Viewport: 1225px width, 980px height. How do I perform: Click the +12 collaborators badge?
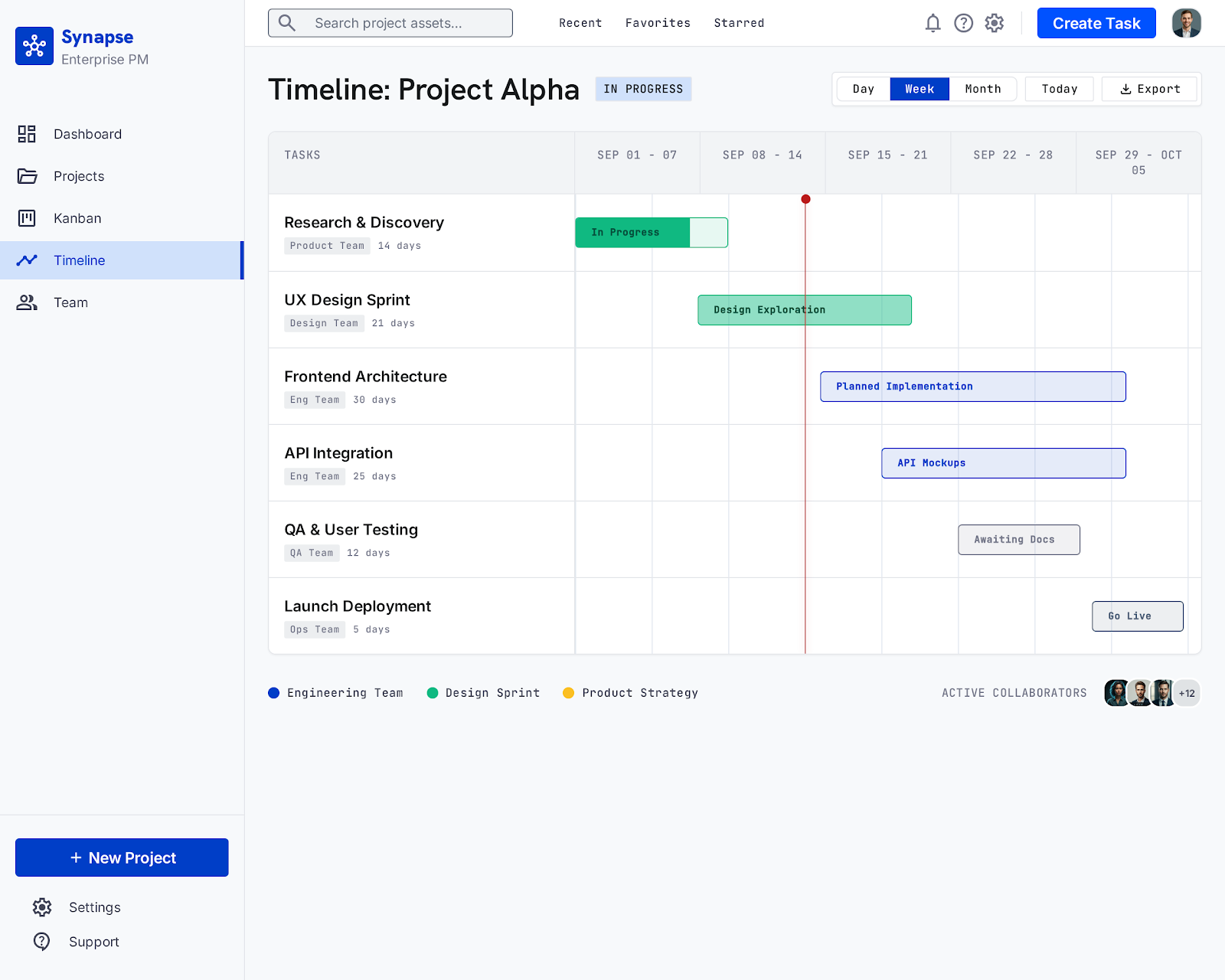[x=1187, y=693]
